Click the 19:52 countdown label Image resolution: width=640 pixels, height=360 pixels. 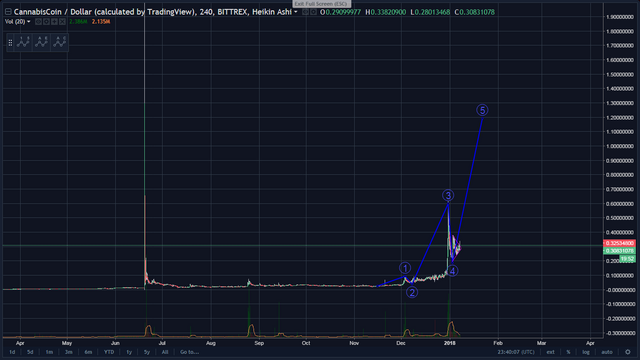[x=627, y=259]
